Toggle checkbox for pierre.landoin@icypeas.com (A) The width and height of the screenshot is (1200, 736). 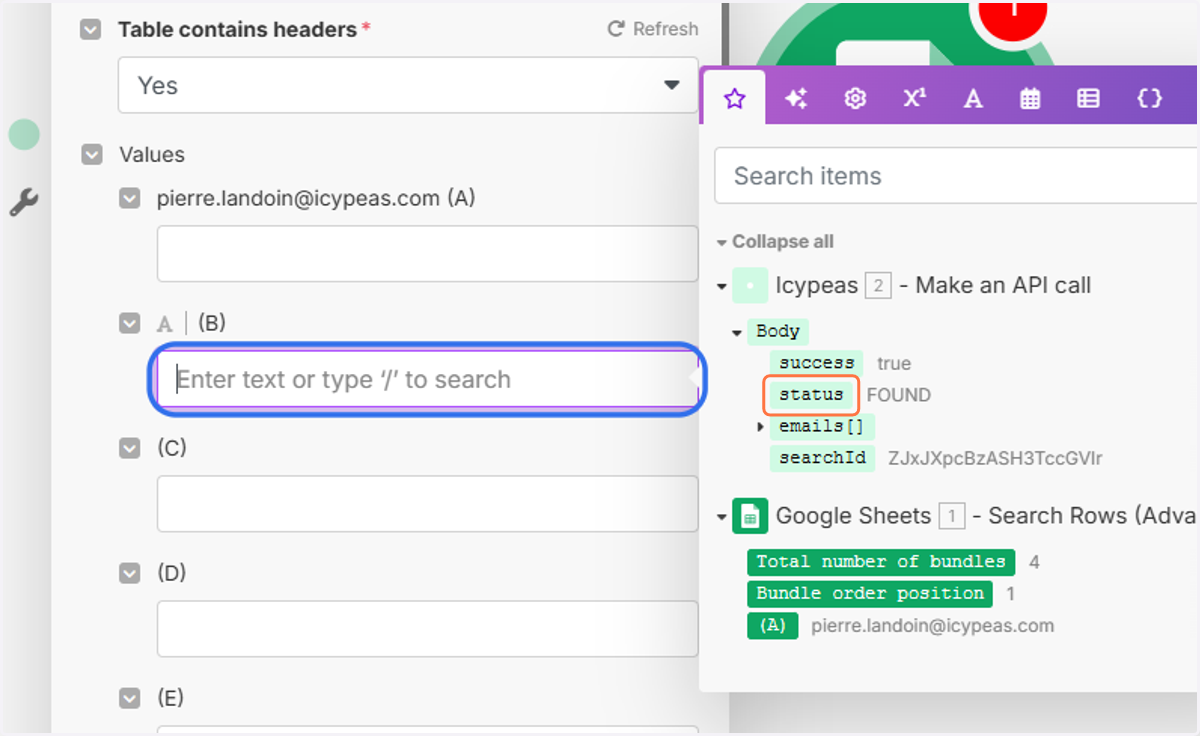[x=129, y=199]
